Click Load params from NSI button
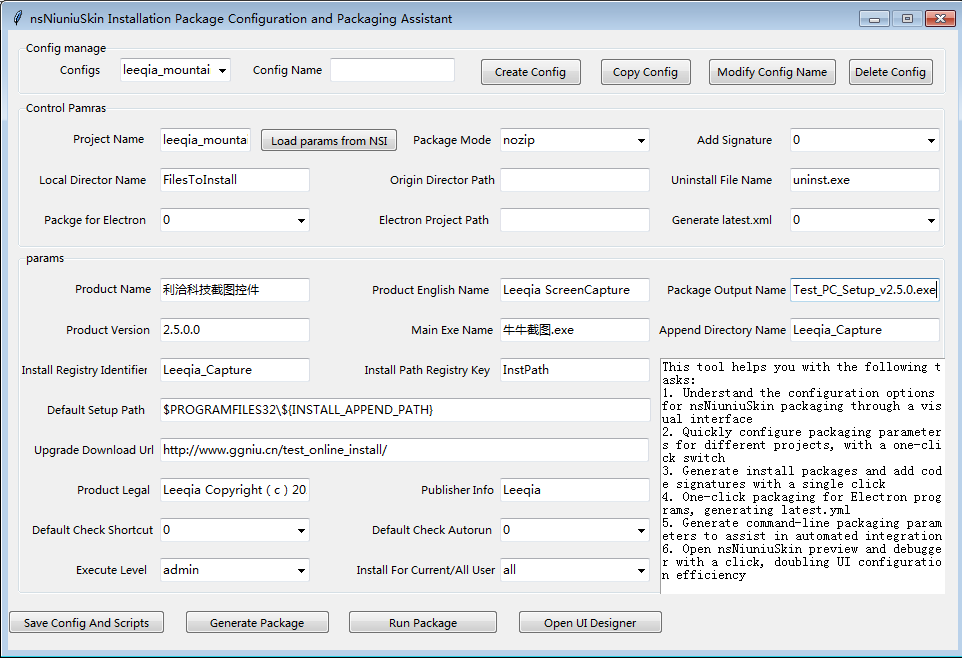The height and width of the screenshot is (658, 962). click(x=329, y=141)
